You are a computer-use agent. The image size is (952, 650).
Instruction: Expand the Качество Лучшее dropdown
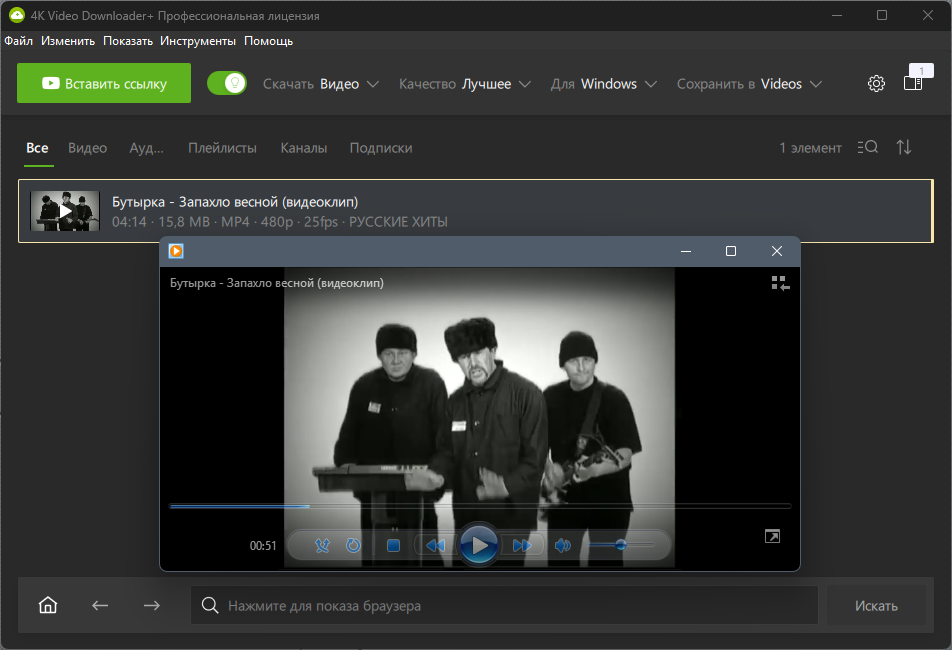pyautogui.click(x=464, y=84)
